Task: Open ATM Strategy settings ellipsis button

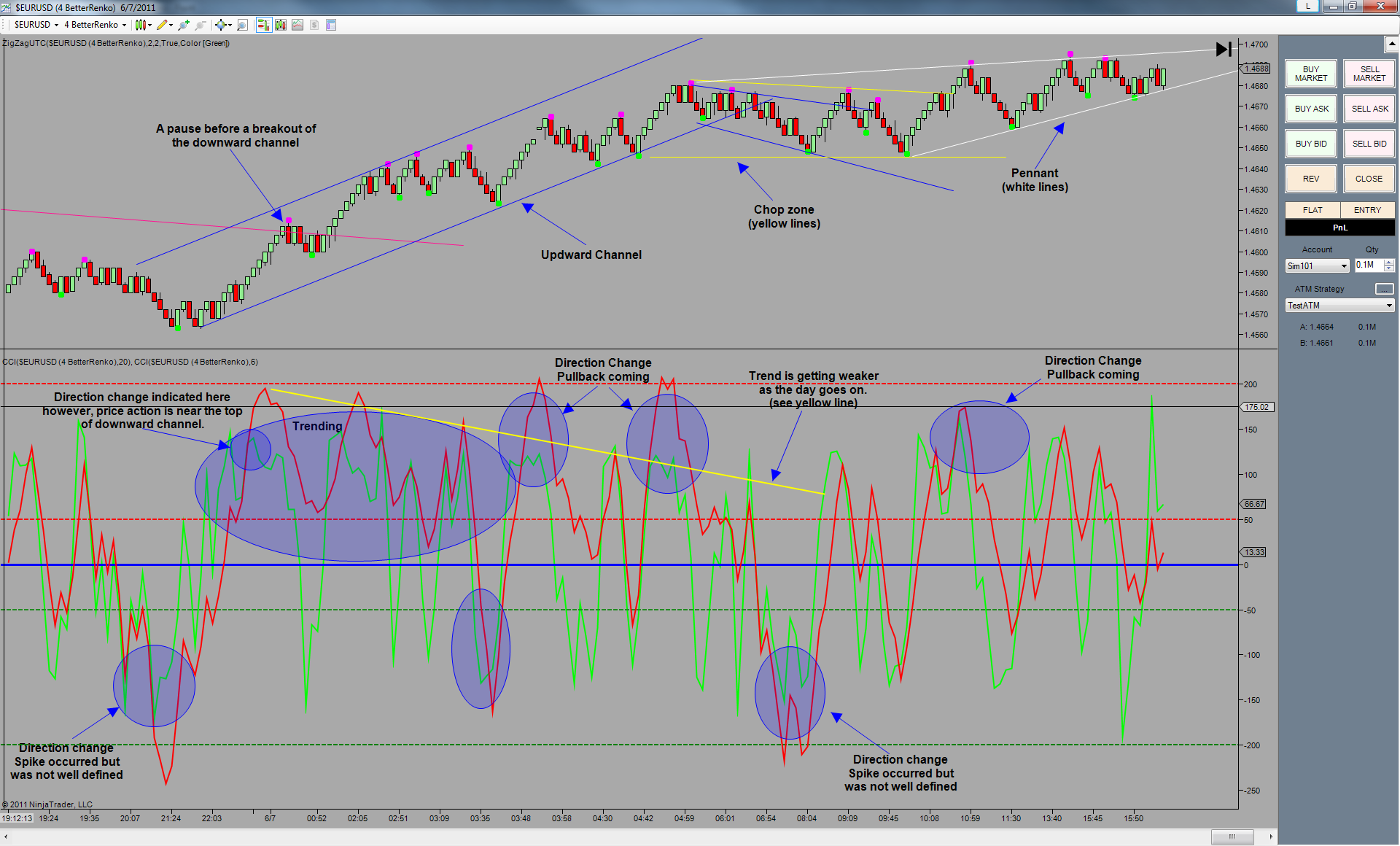Action: pyautogui.click(x=1384, y=290)
